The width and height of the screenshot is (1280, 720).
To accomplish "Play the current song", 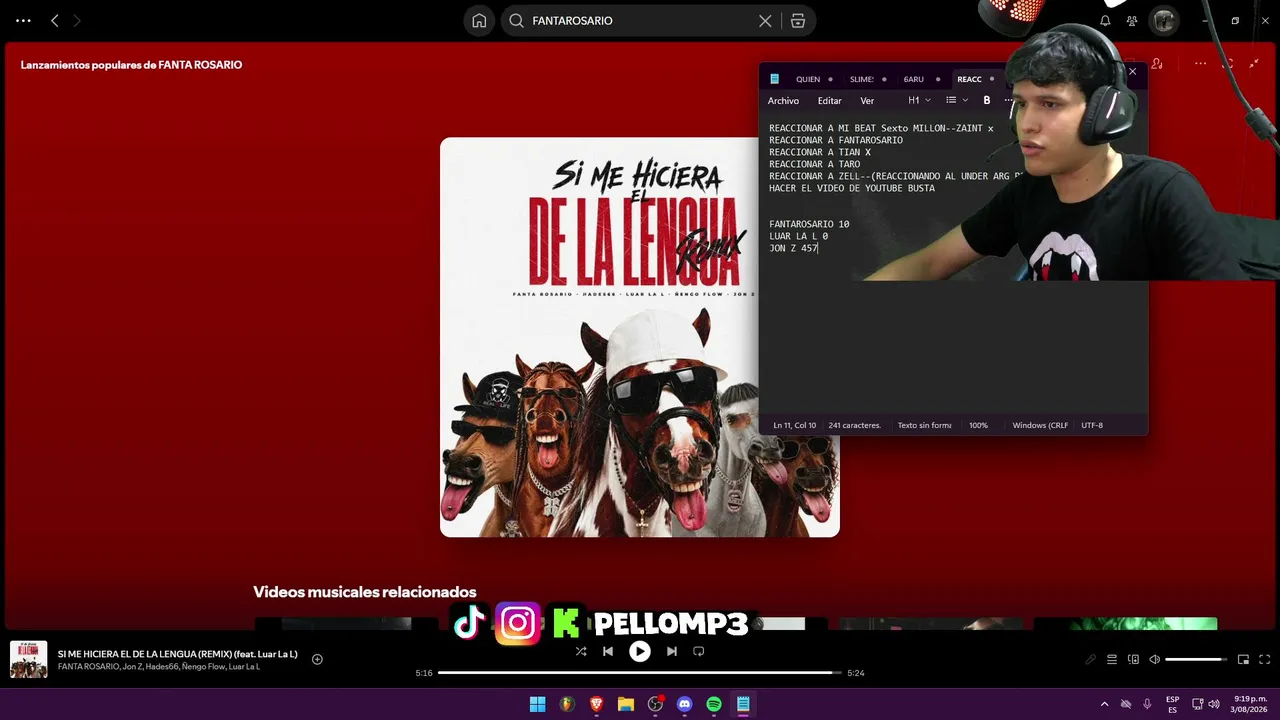I will [640, 651].
